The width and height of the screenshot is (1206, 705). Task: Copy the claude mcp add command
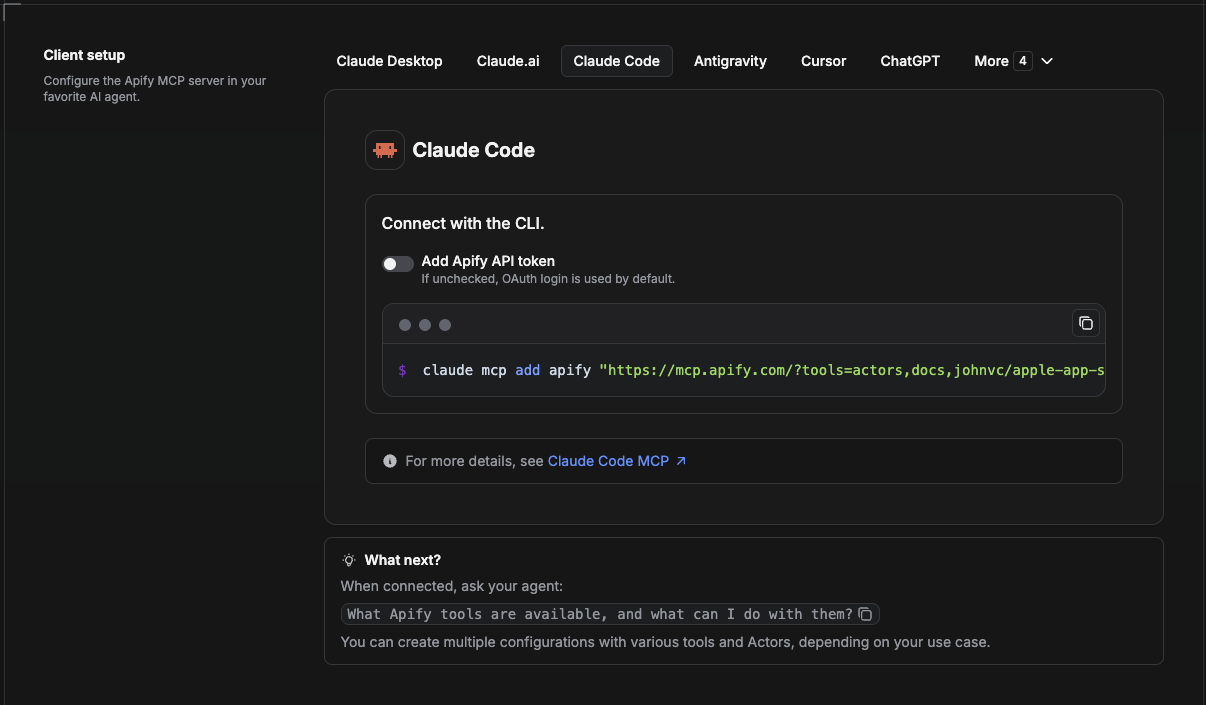point(1085,323)
